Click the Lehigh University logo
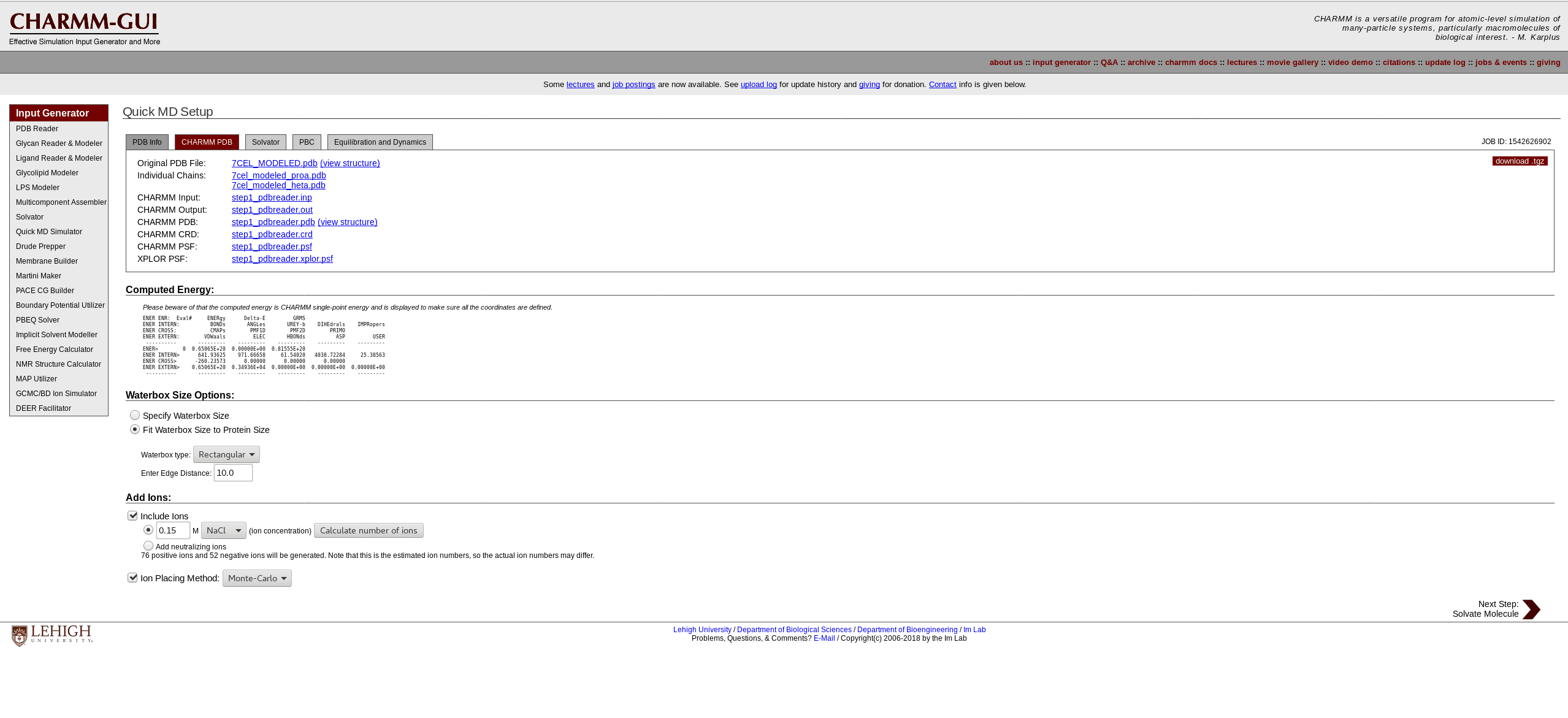 click(52, 635)
